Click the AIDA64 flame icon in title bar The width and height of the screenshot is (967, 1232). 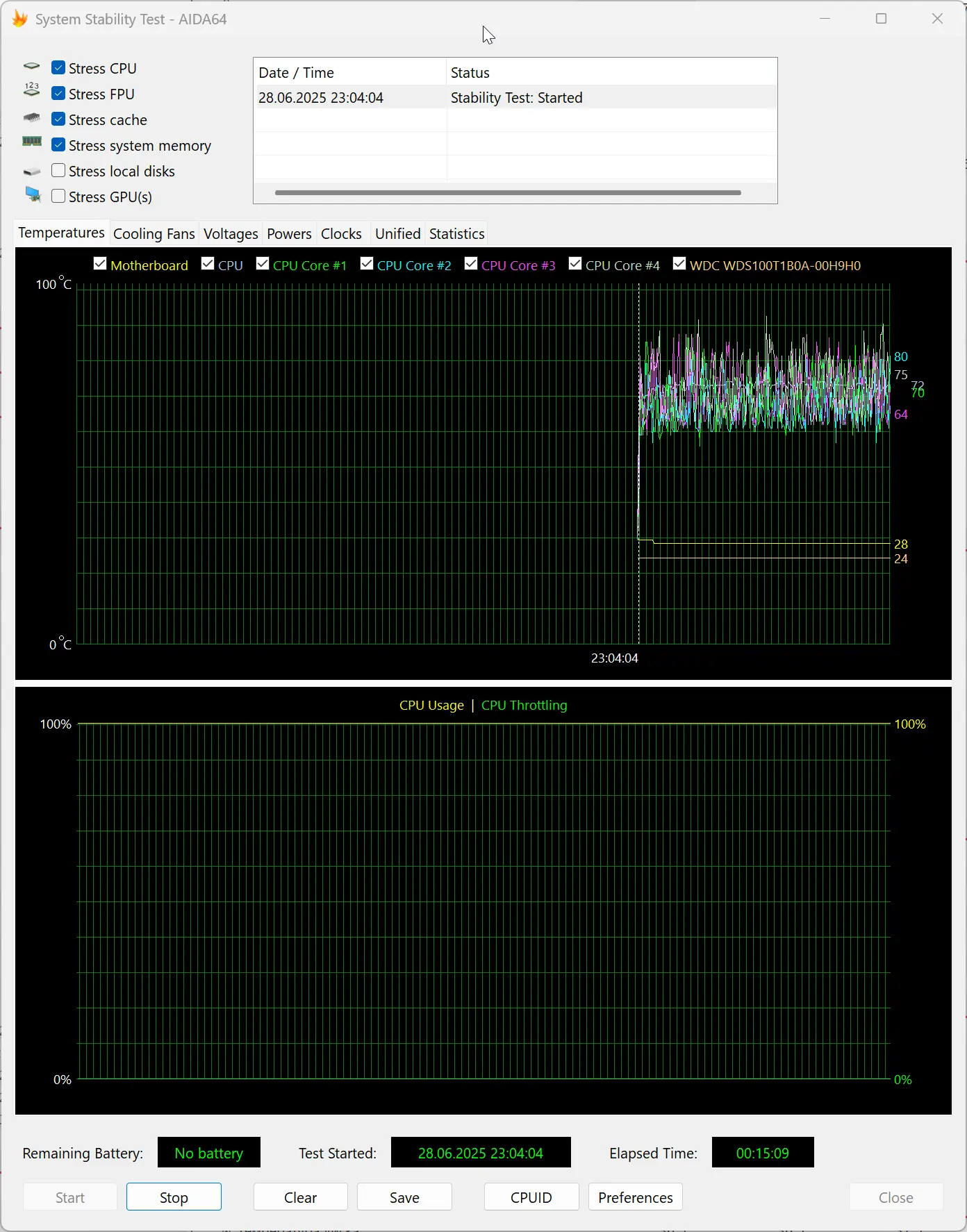click(20, 19)
